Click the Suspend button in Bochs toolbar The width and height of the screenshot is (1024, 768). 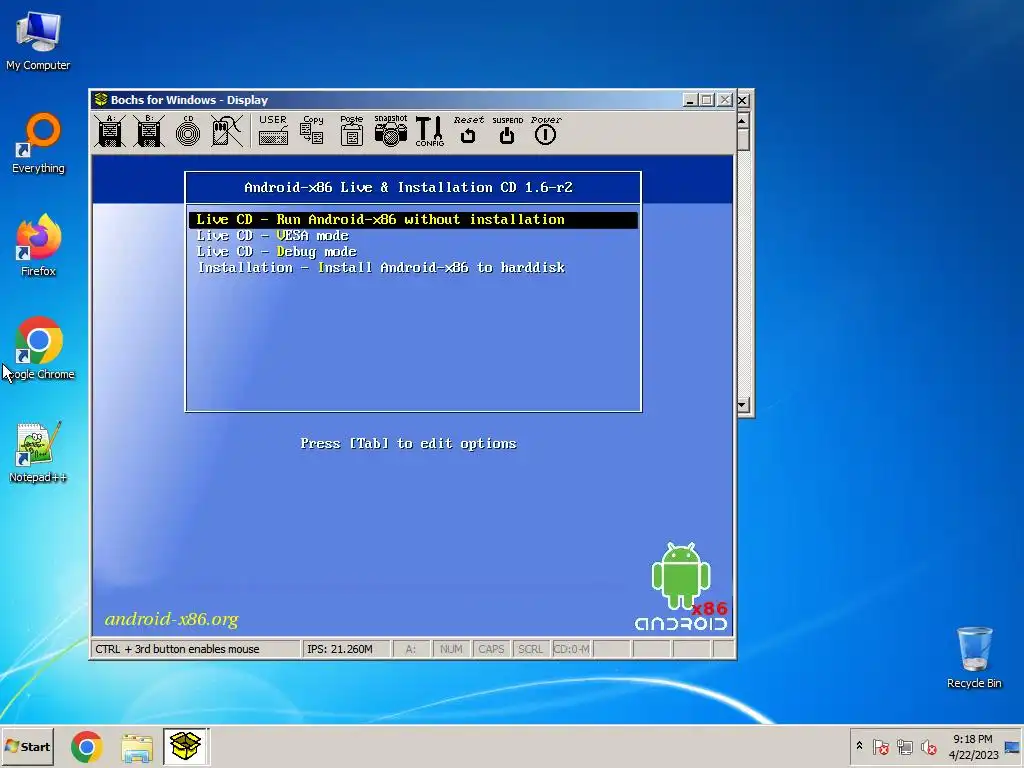pyautogui.click(x=507, y=130)
